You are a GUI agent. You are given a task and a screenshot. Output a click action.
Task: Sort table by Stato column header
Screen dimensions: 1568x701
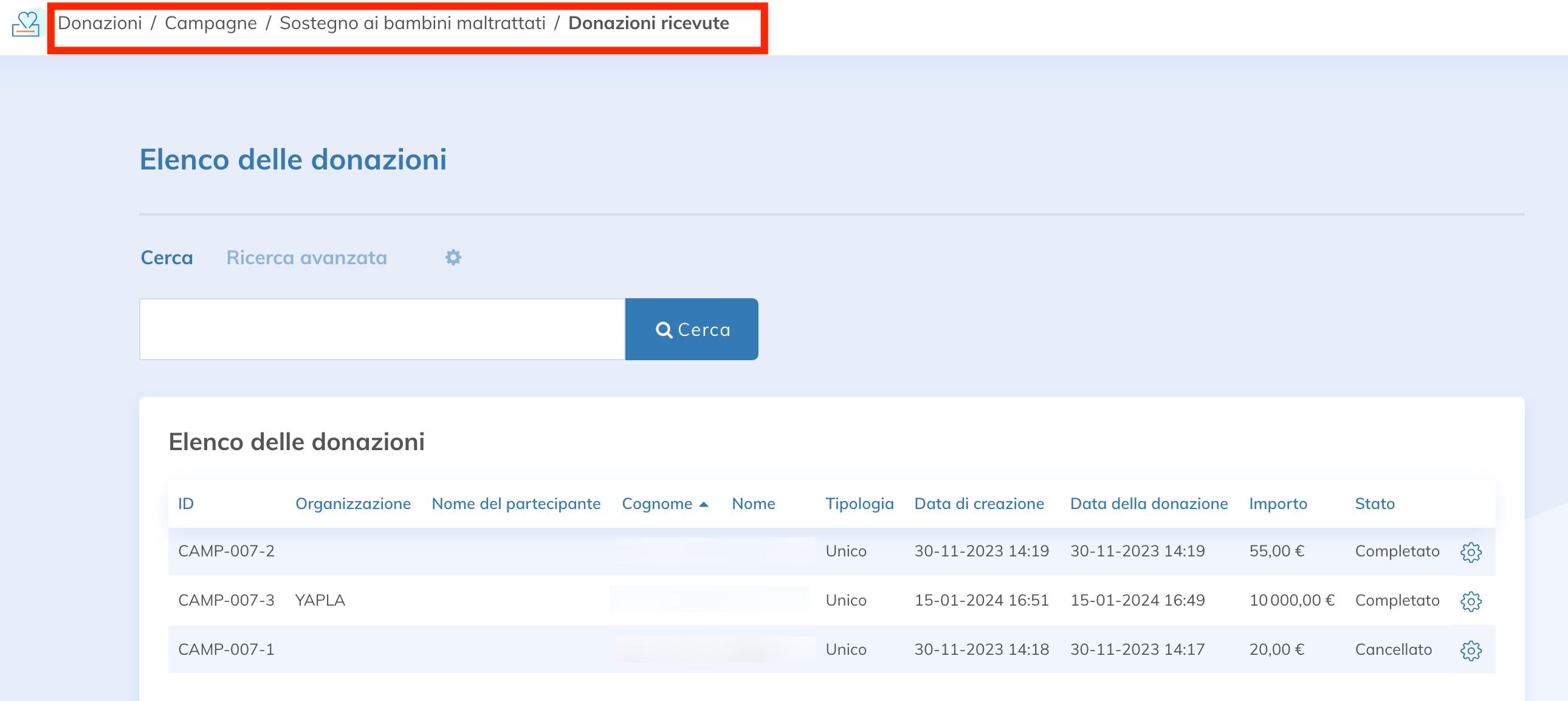1375,504
